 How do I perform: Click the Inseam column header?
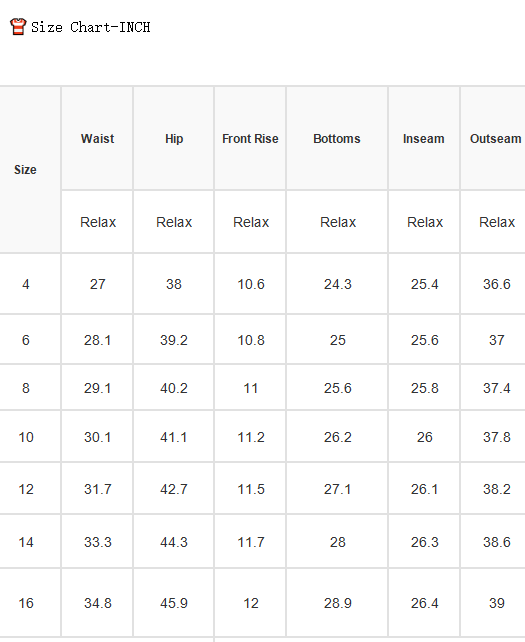(x=424, y=138)
